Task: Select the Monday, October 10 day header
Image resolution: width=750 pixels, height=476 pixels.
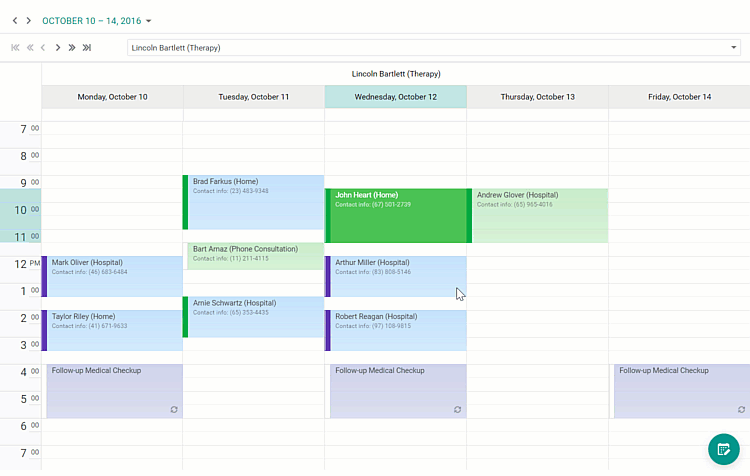Action: pyautogui.click(x=112, y=97)
